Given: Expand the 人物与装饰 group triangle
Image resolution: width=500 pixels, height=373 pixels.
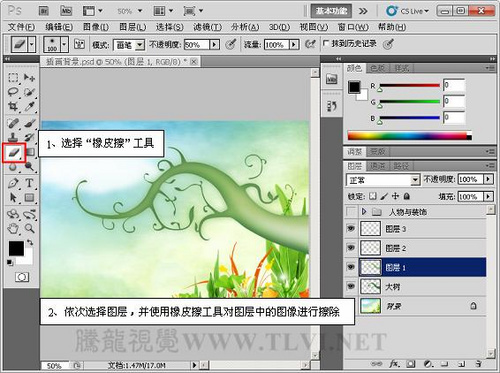Looking at the screenshot, I should point(364,211).
